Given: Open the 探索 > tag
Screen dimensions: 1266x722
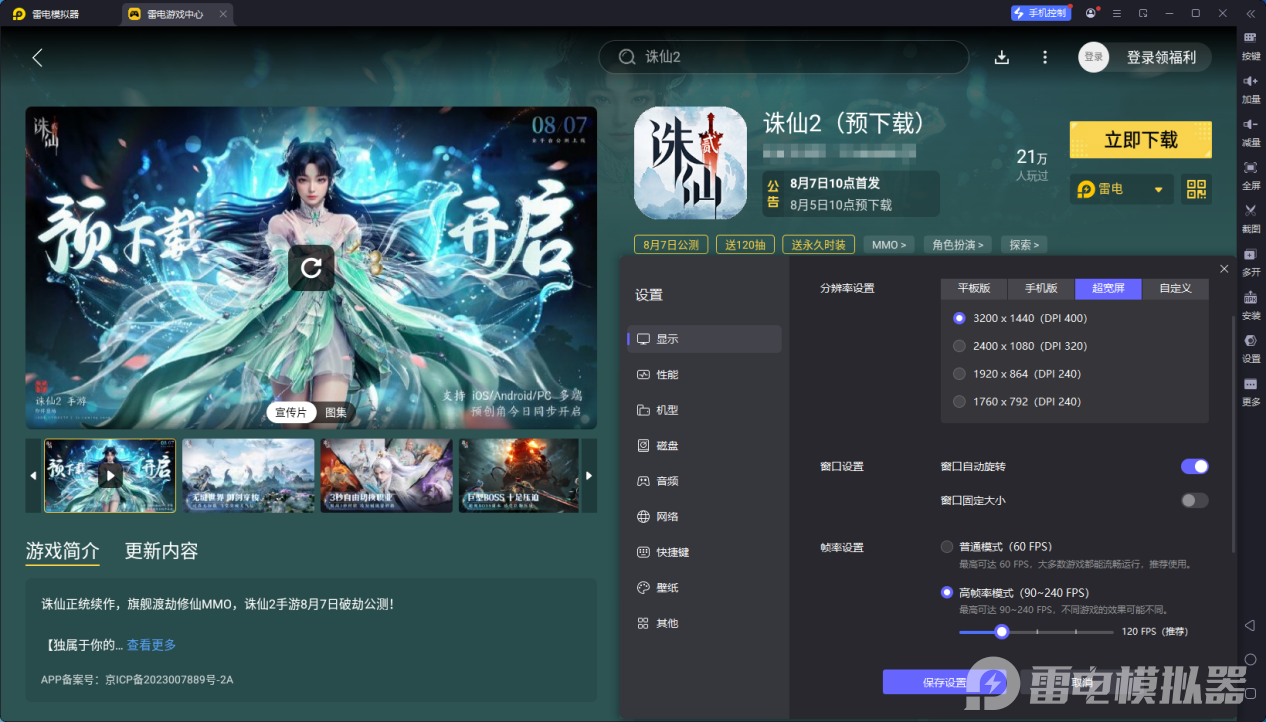Looking at the screenshot, I should click(1024, 244).
